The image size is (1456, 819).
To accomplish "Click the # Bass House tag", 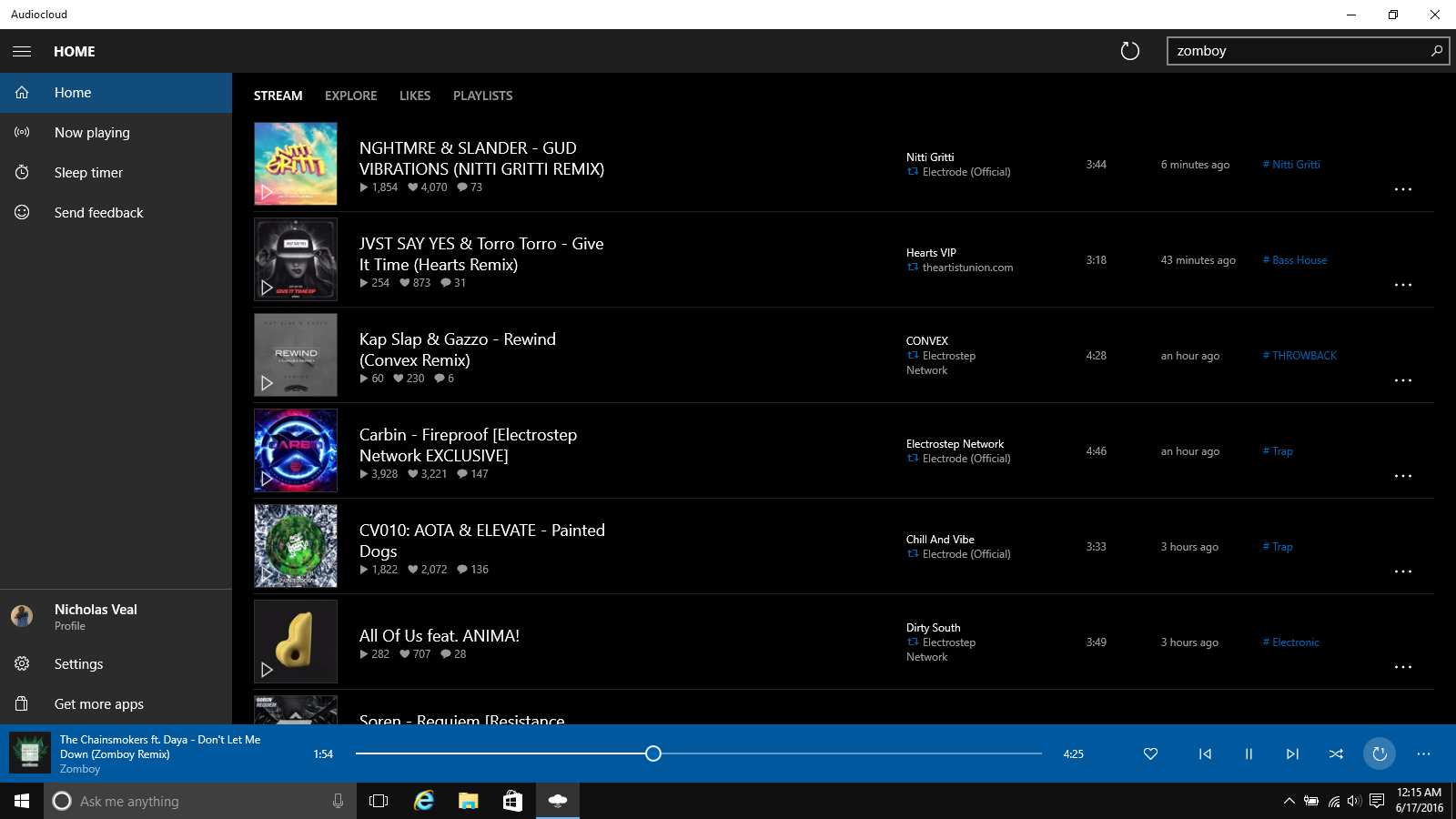I will 1295,260.
